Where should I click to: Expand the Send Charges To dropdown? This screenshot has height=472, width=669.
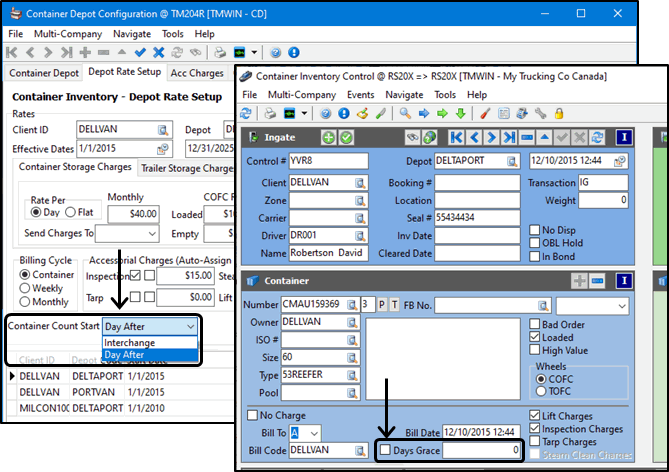[151, 233]
